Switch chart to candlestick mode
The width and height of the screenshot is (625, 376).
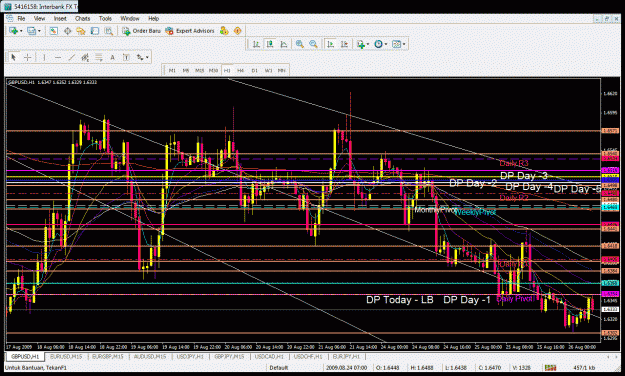[x=270, y=44]
